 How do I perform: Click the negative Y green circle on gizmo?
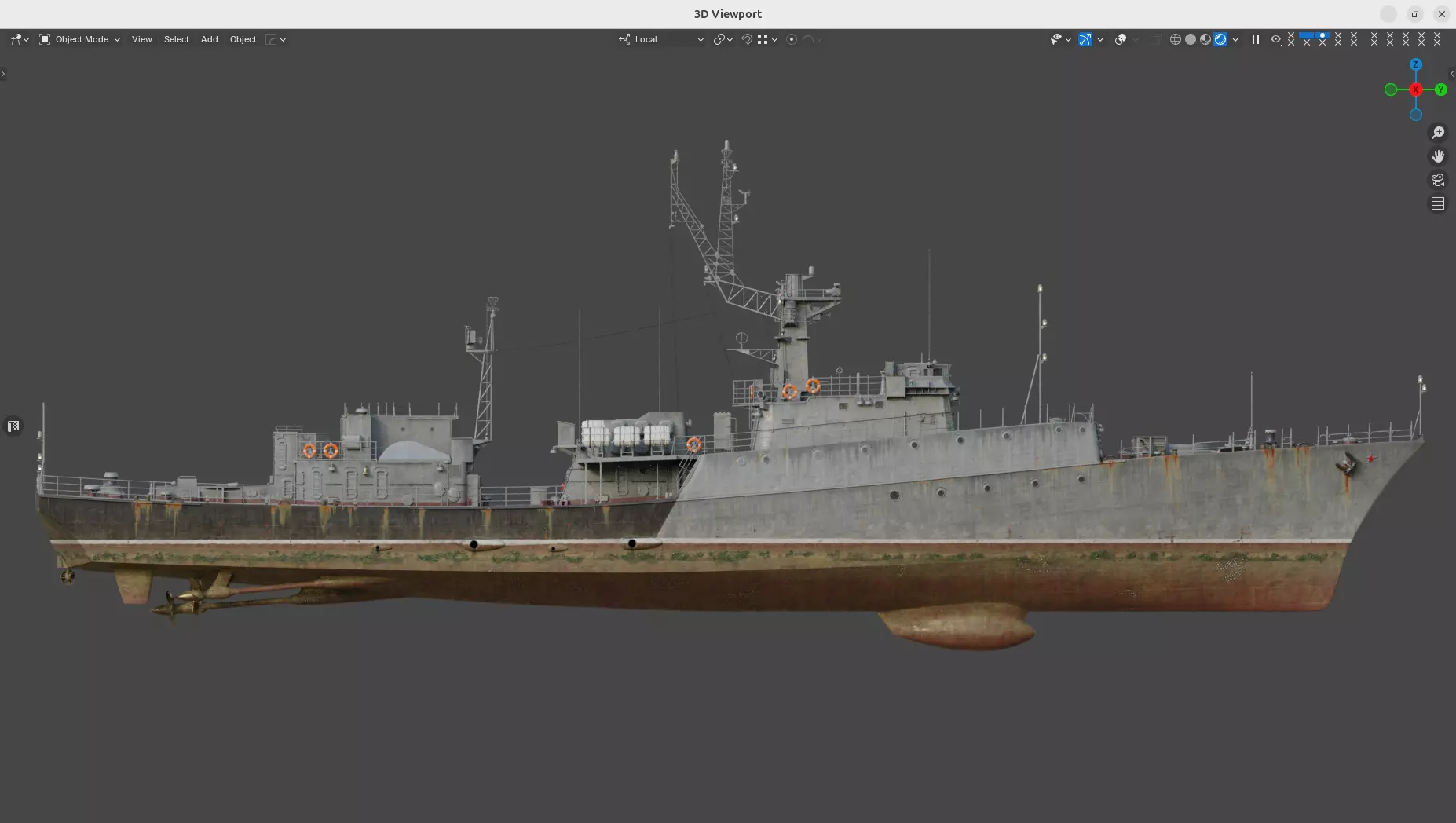(1391, 90)
